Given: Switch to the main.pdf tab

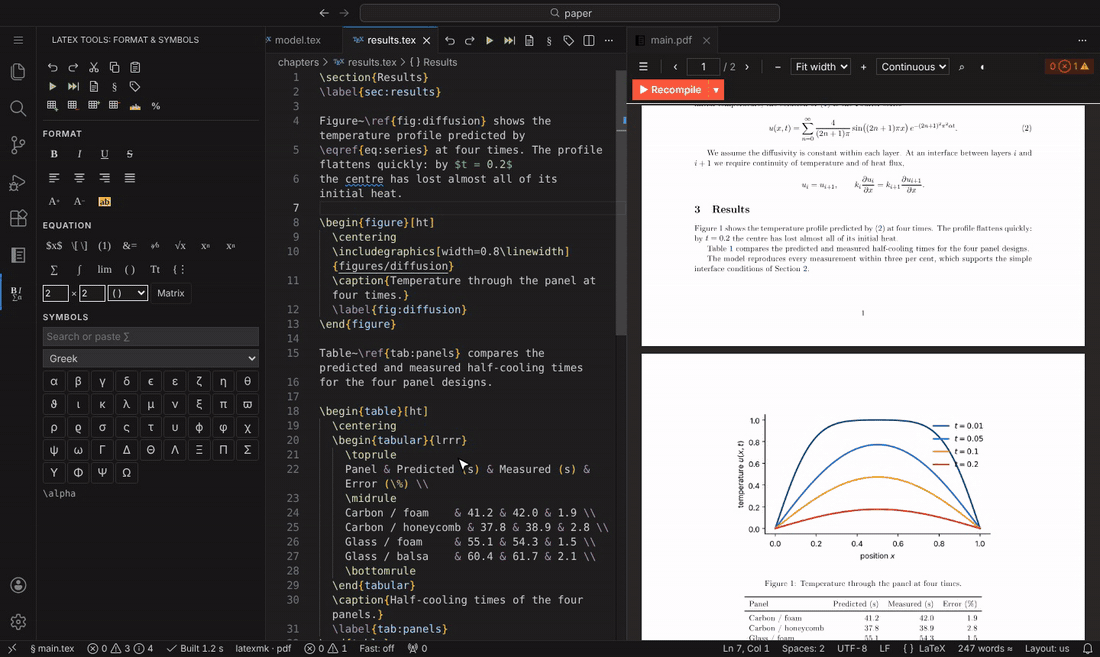Looking at the screenshot, I should 671,41.
